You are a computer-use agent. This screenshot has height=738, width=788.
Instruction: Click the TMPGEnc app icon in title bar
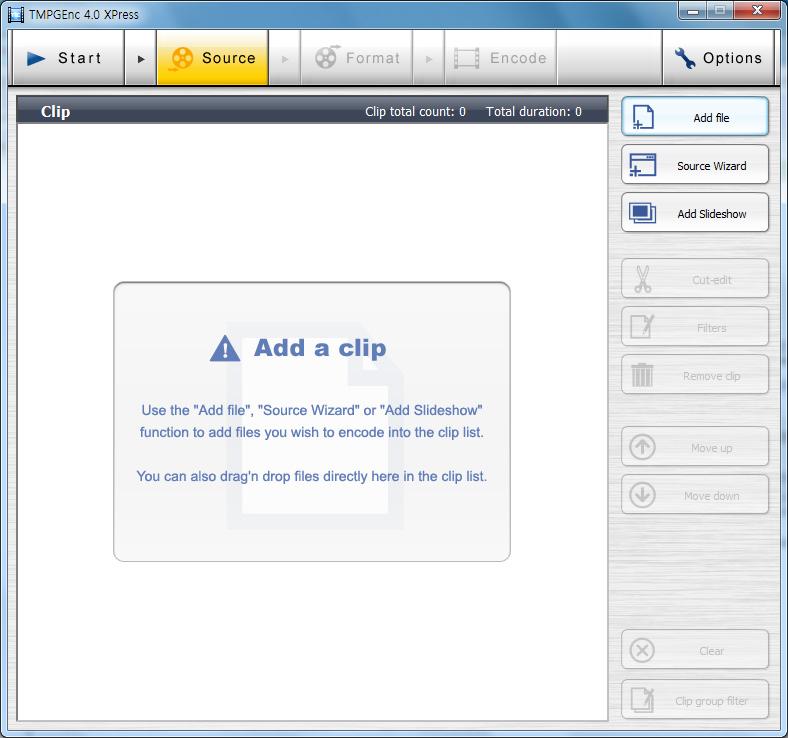[16, 15]
